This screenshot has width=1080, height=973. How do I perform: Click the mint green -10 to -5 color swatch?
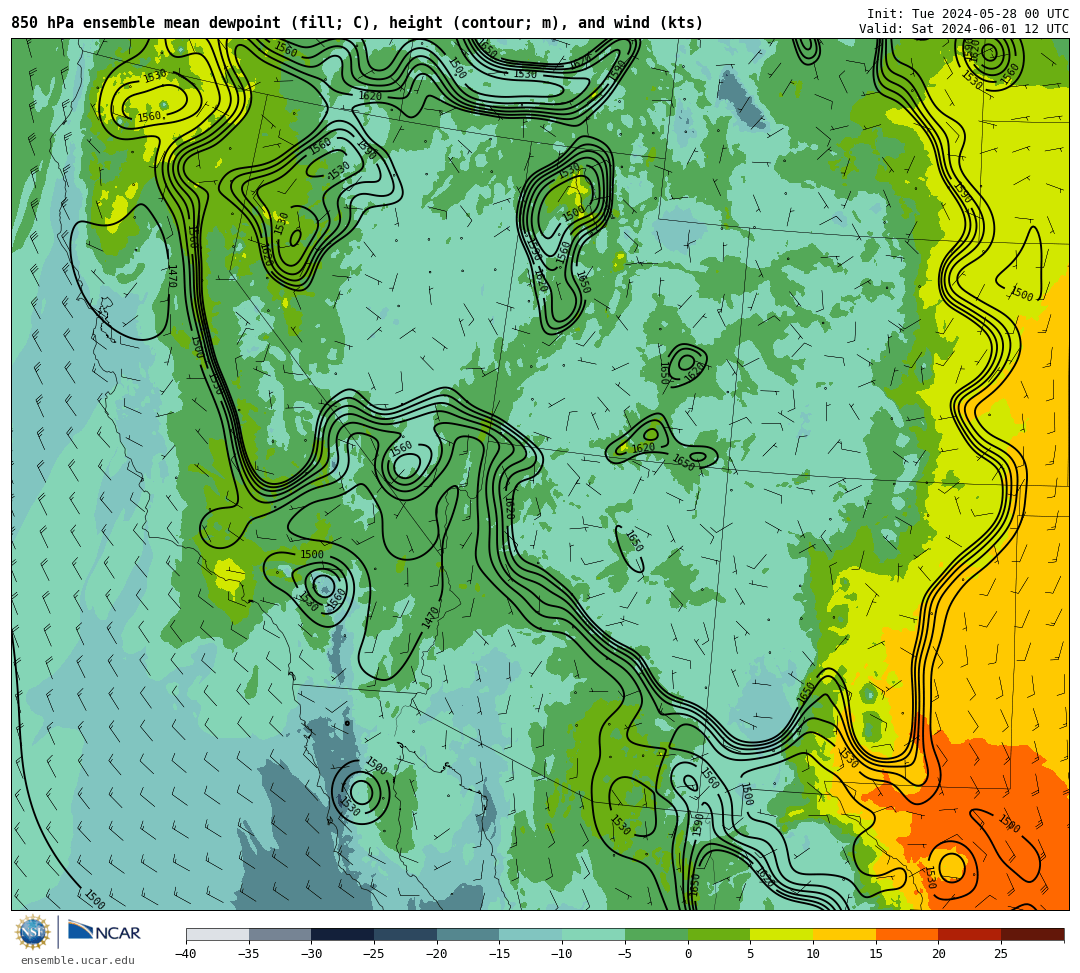click(x=594, y=934)
